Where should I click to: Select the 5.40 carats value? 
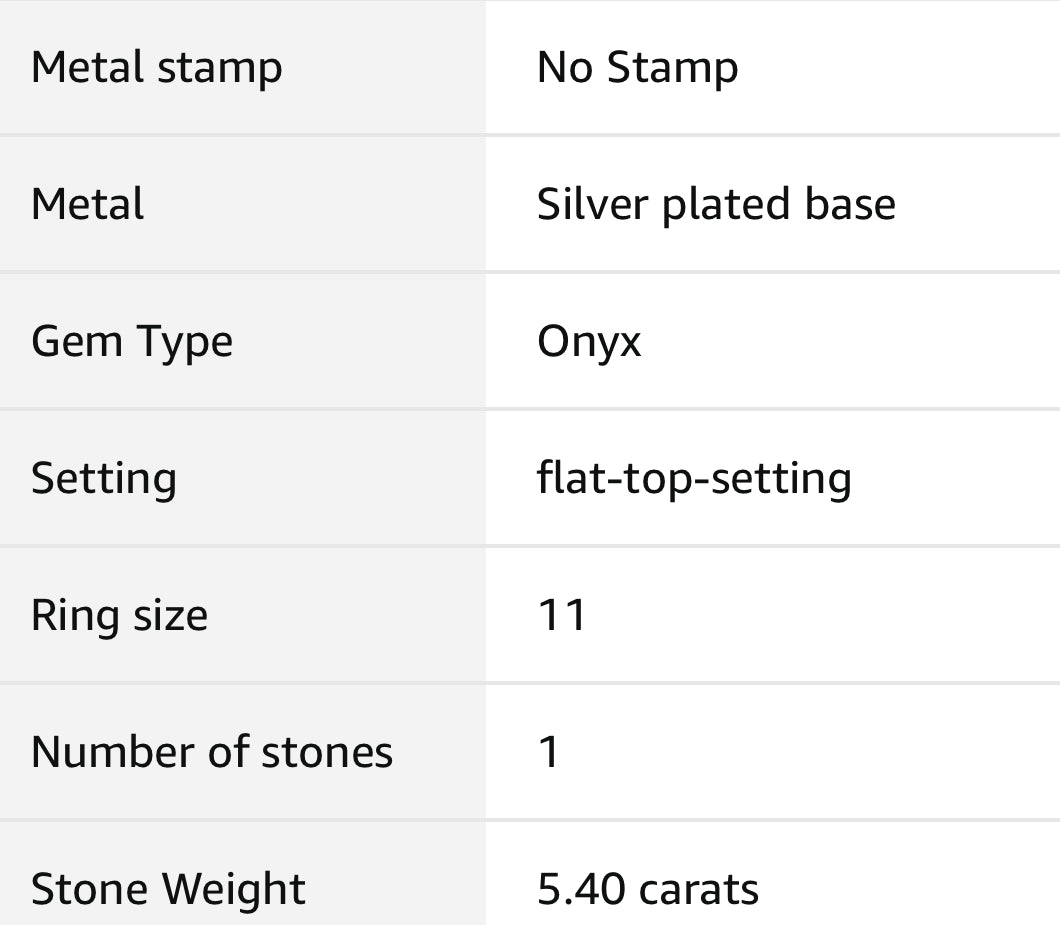(x=648, y=889)
